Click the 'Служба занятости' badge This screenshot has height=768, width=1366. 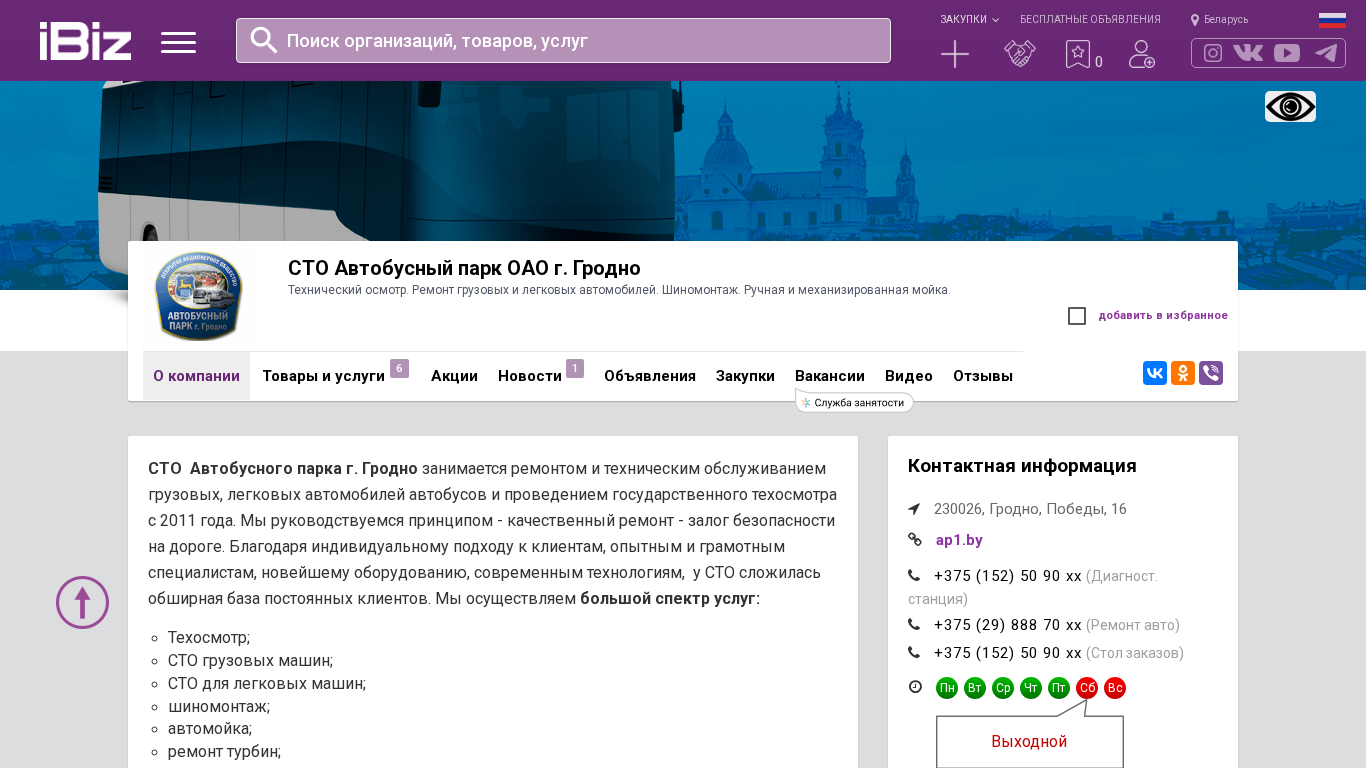pyautogui.click(x=855, y=402)
